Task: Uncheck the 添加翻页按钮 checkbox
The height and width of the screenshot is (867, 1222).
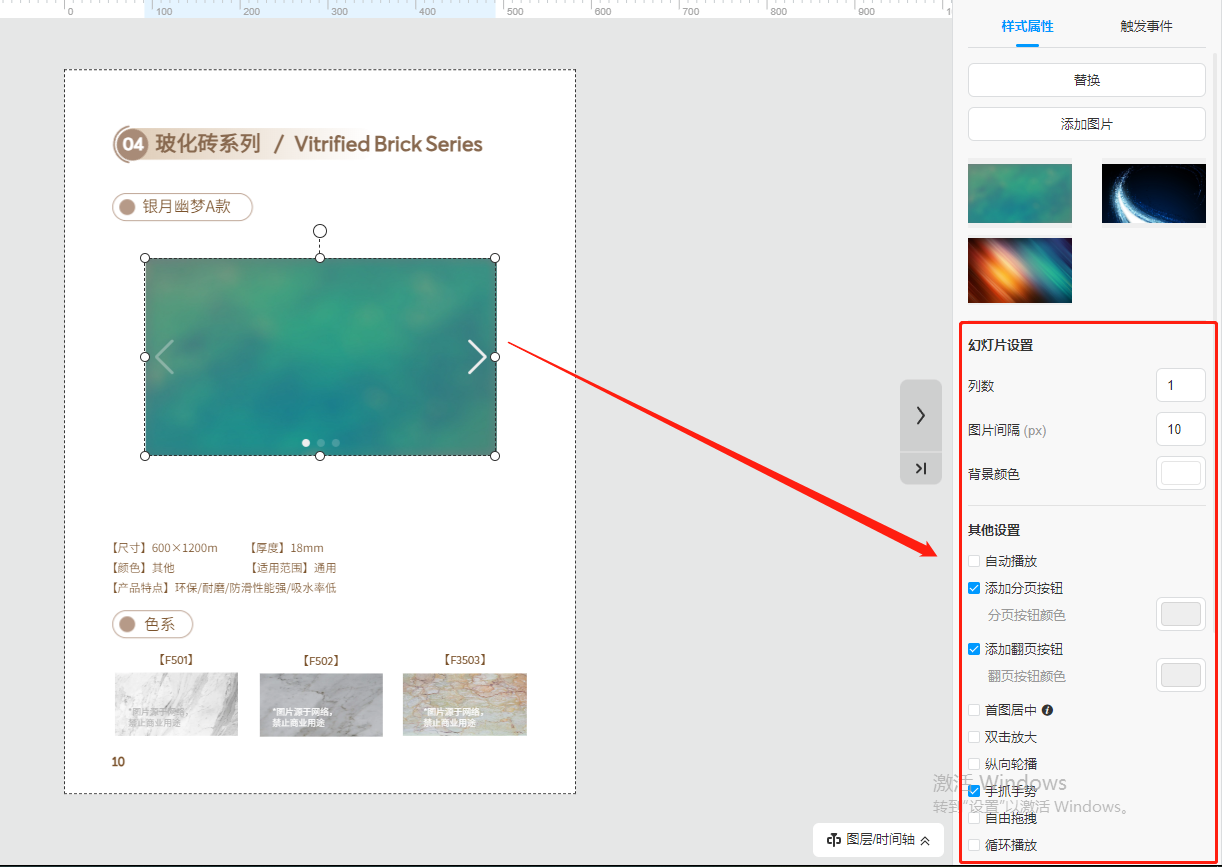Action: pos(974,649)
